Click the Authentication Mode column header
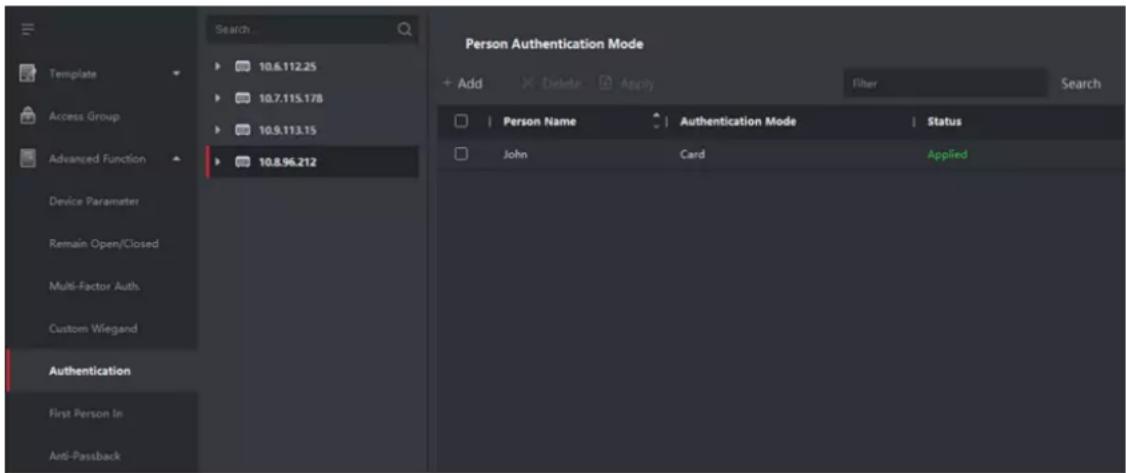 tap(738, 122)
